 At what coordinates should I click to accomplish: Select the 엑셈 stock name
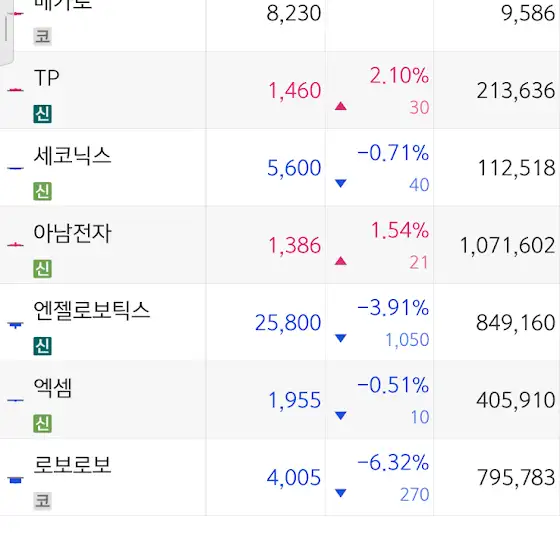(53, 388)
